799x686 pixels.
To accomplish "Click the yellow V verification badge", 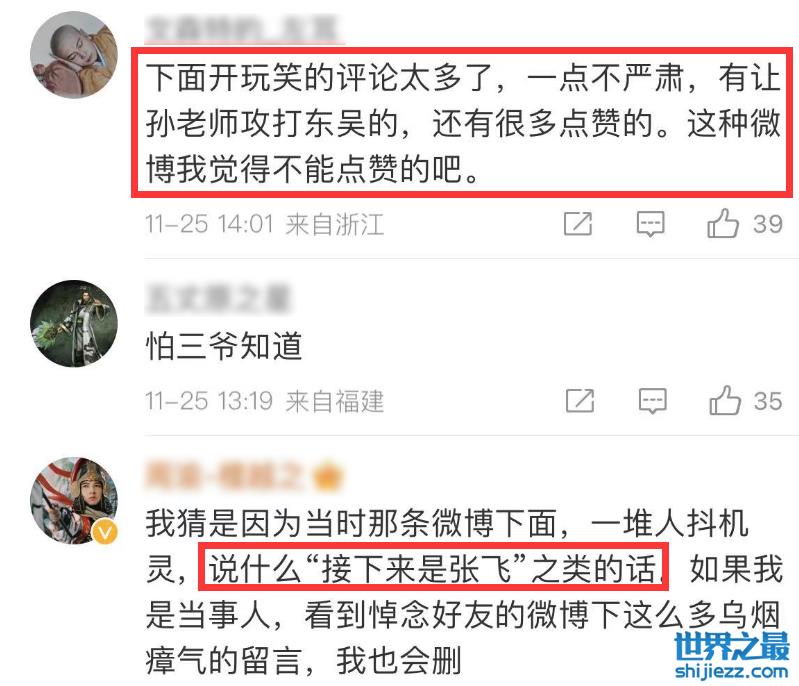I will [x=105, y=533].
